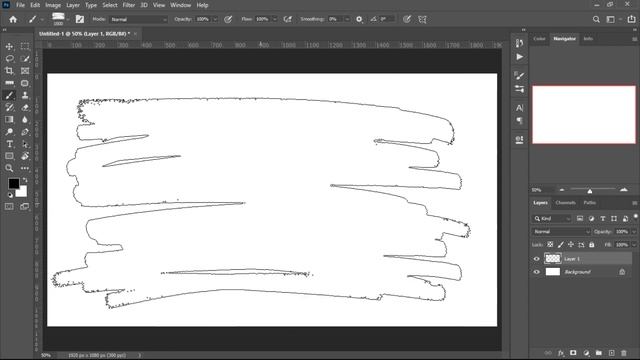640x360 pixels.
Task: Delete layer using trash icon
Action: point(624,353)
